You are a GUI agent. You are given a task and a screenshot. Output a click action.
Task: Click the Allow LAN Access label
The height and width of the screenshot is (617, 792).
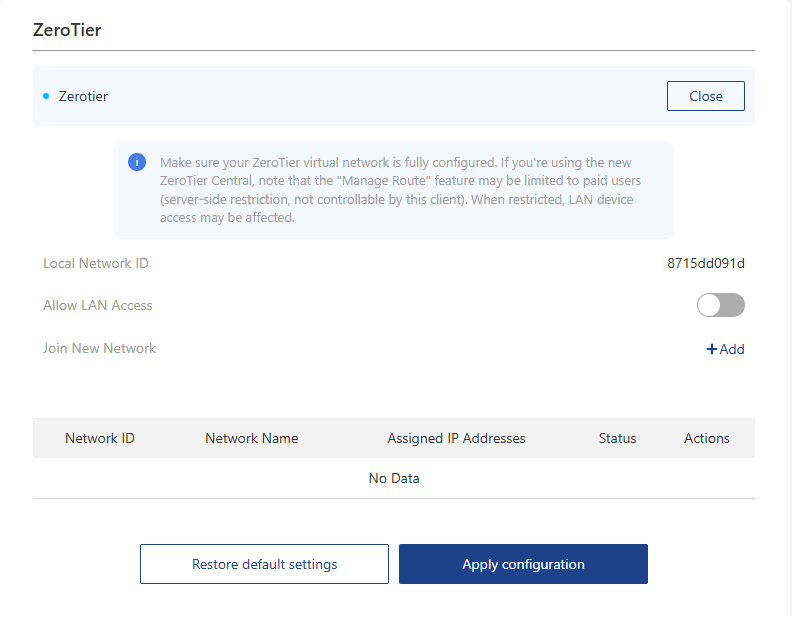coord(97,305)
